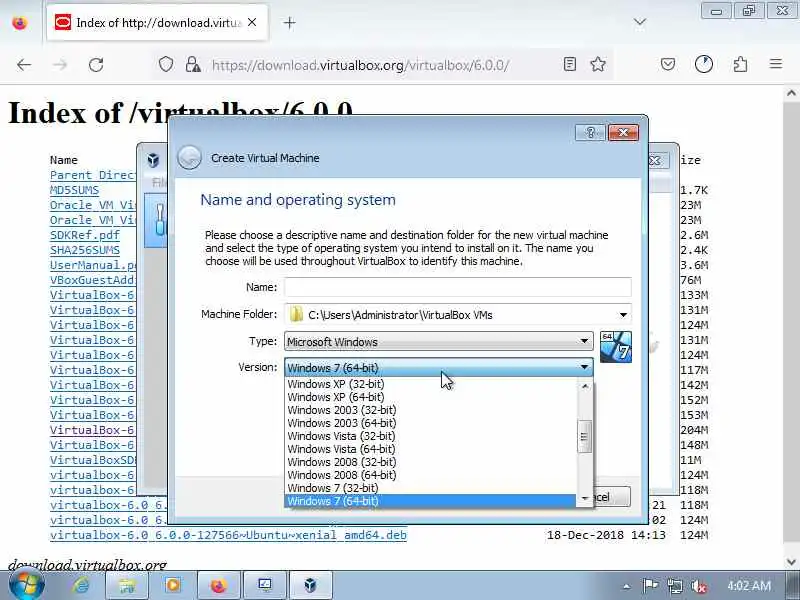Click the site padlock security icon
This screenshot has height=600, width=800.
click(x=192, y=64)
